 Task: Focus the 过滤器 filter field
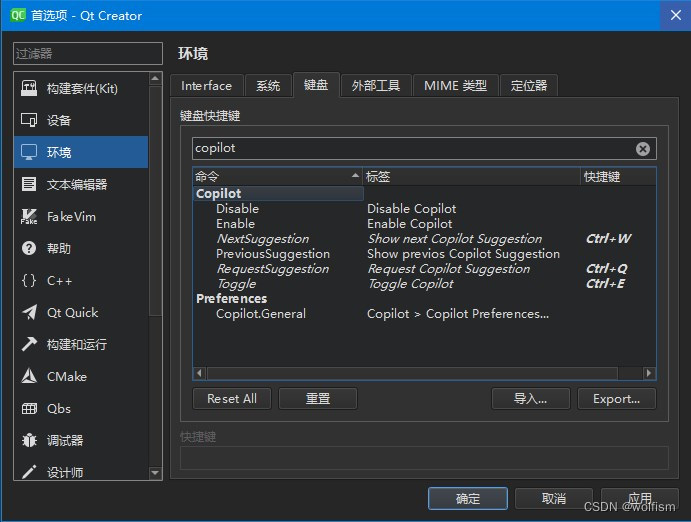[x=88, y=54]
